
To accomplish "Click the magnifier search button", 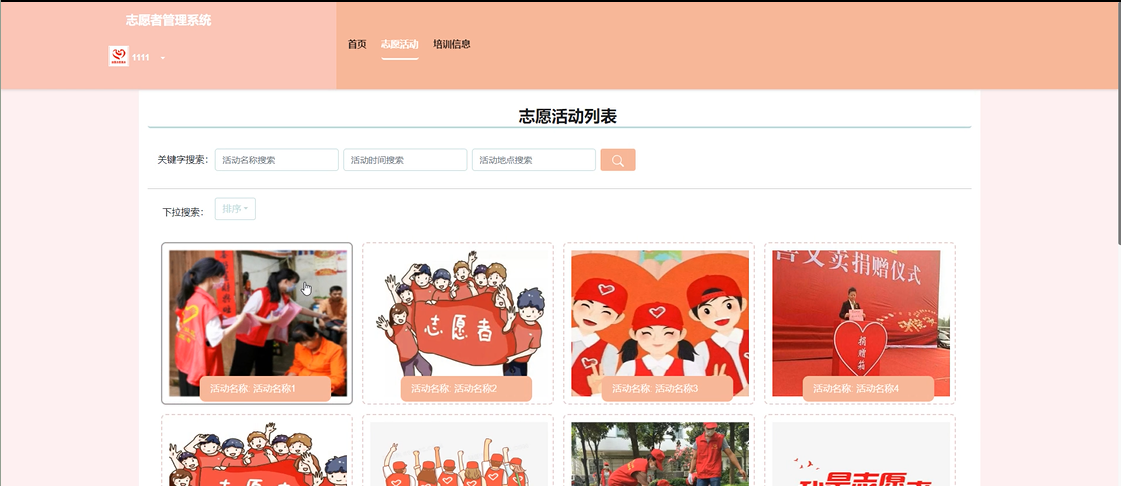I will (x=618, y=160).
